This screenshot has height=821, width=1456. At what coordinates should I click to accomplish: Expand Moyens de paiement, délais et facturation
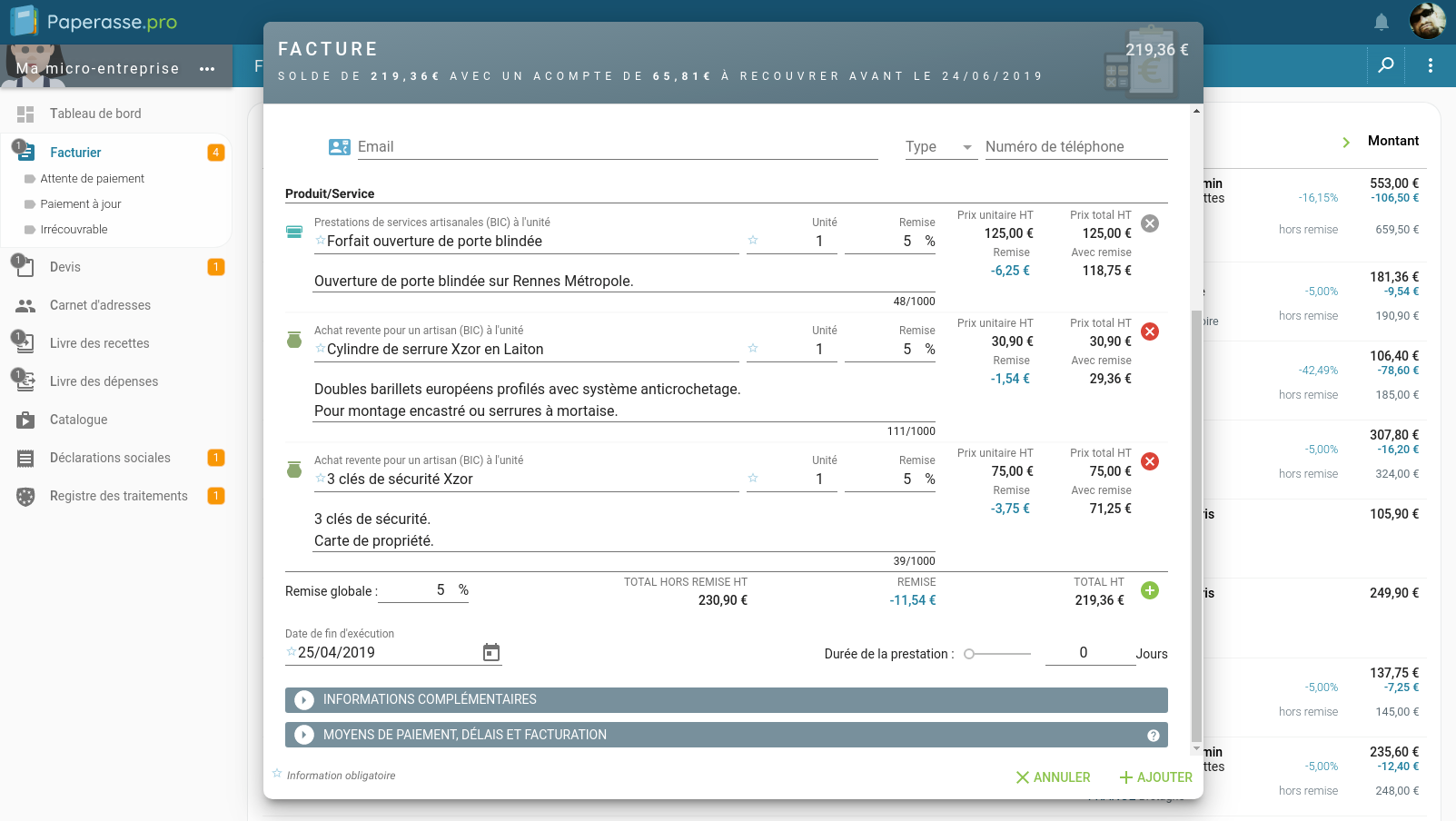[303, 735]
